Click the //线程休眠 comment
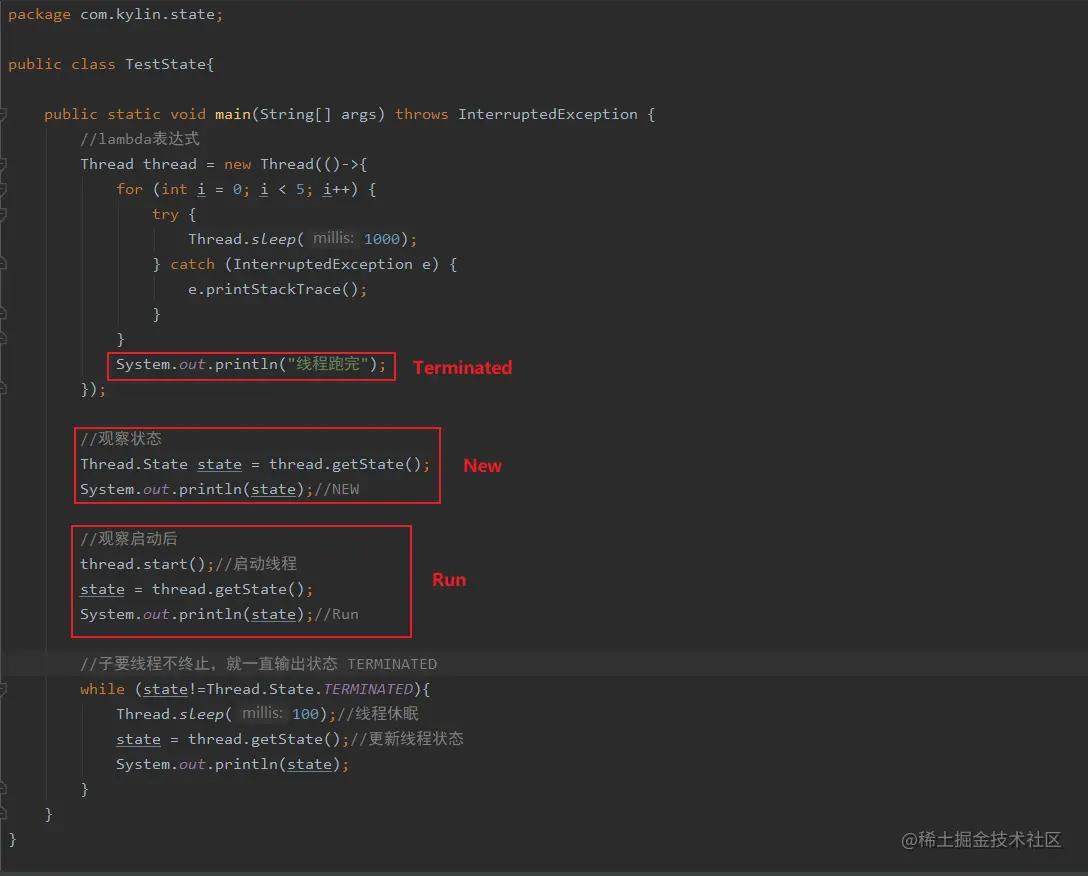This screenshot has height=876, width=1088. tap(378, 714)
